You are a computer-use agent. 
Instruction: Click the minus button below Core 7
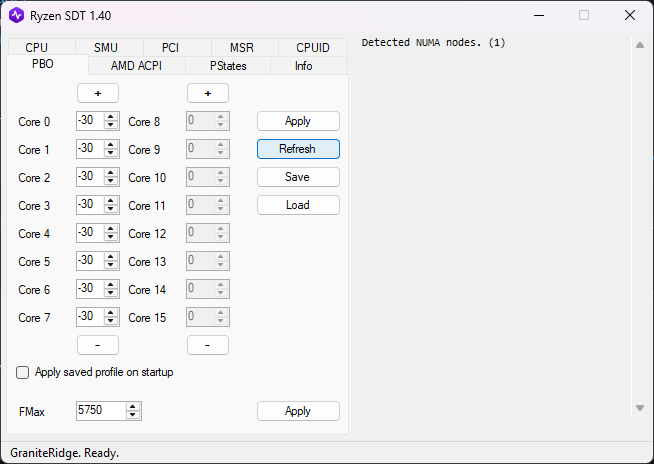[98, 345]
